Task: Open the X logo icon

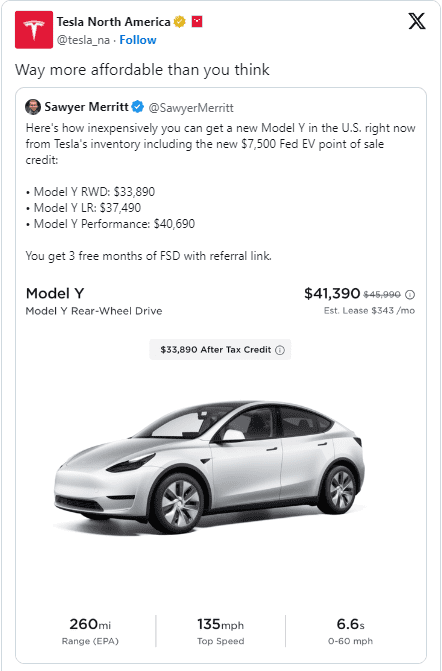Action: pyautogui.click(x=417, y=21)
